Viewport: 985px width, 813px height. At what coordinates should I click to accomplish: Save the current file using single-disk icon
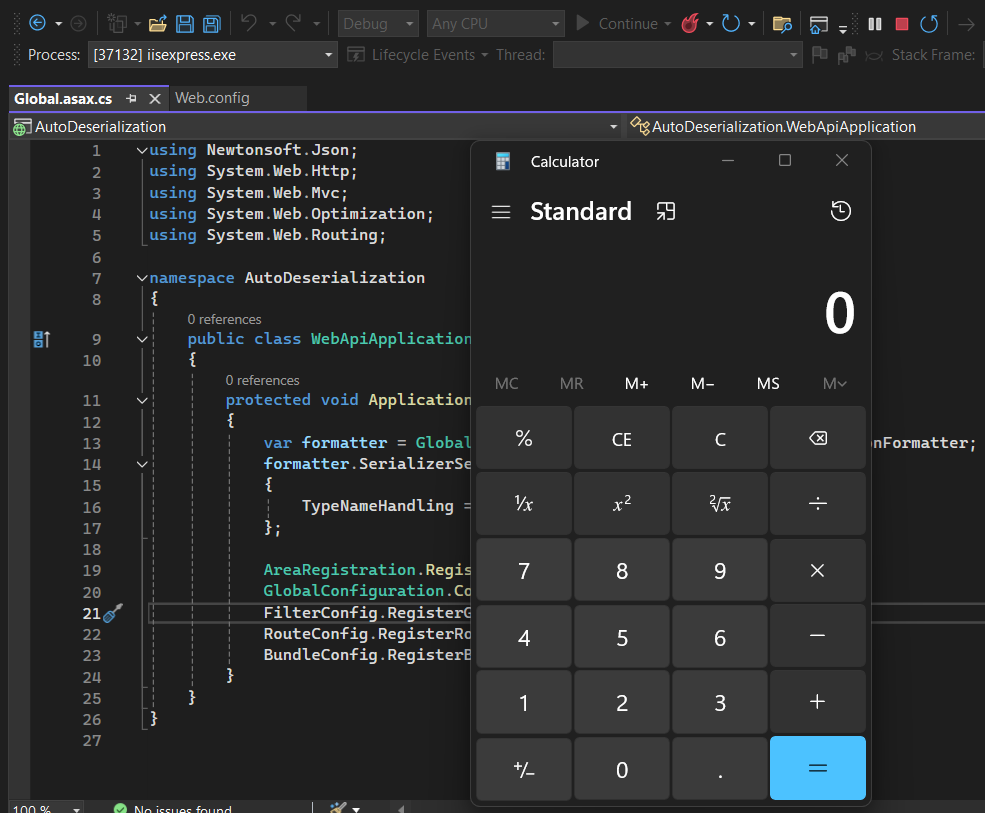(x=185, y=24)
